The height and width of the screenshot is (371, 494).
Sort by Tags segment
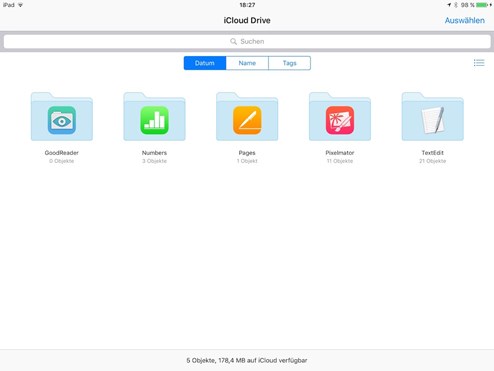[x=289, y=63]
